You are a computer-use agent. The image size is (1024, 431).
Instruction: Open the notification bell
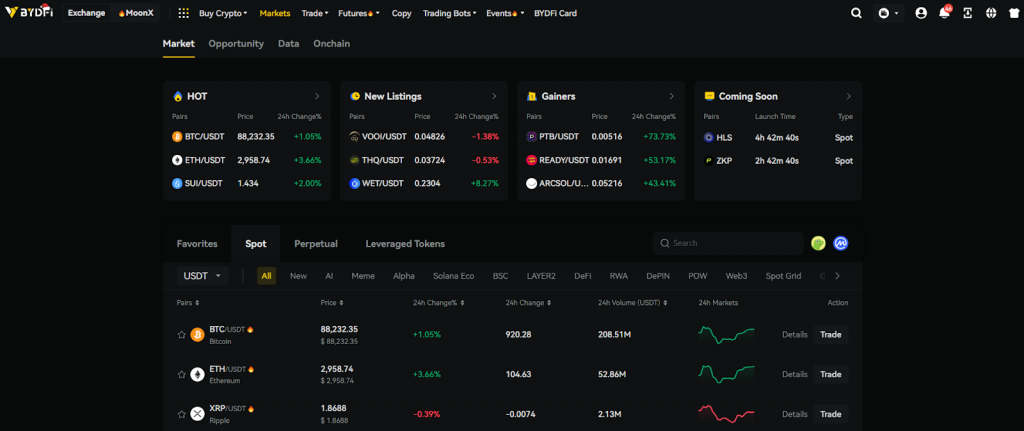coord(944,14)
